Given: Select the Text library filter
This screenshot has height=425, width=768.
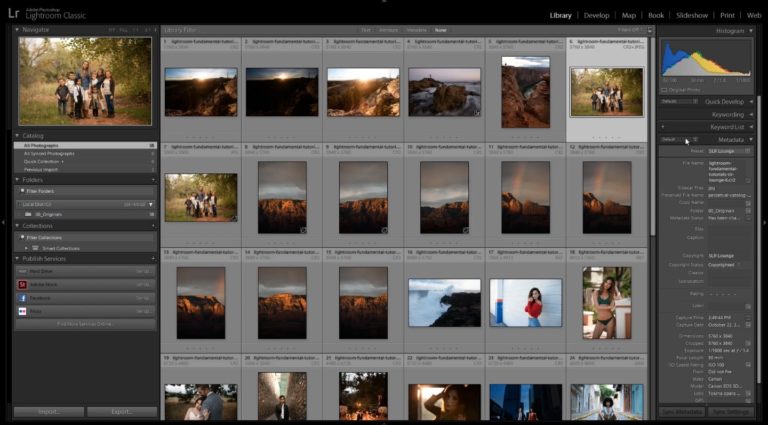Looking at the screenshot, I should point(365,30).
